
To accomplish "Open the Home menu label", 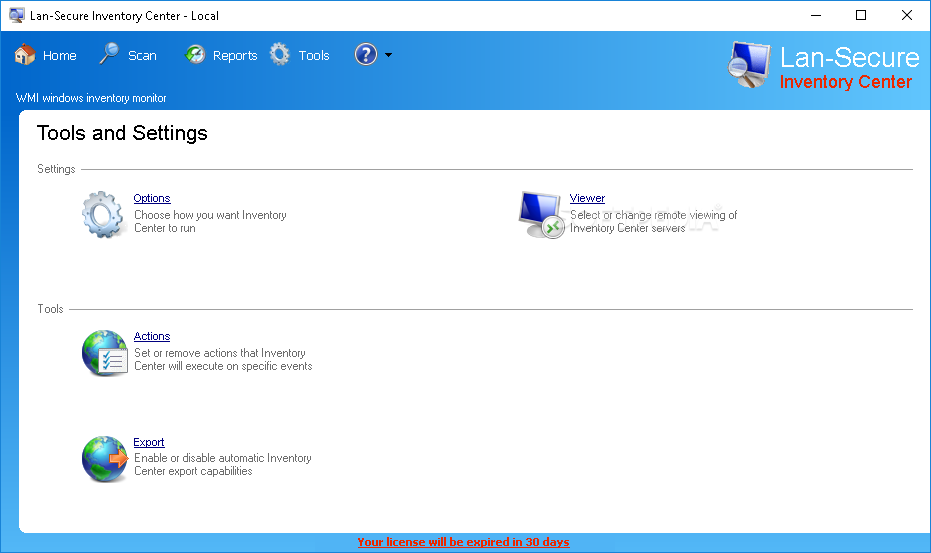I will 59,55.
